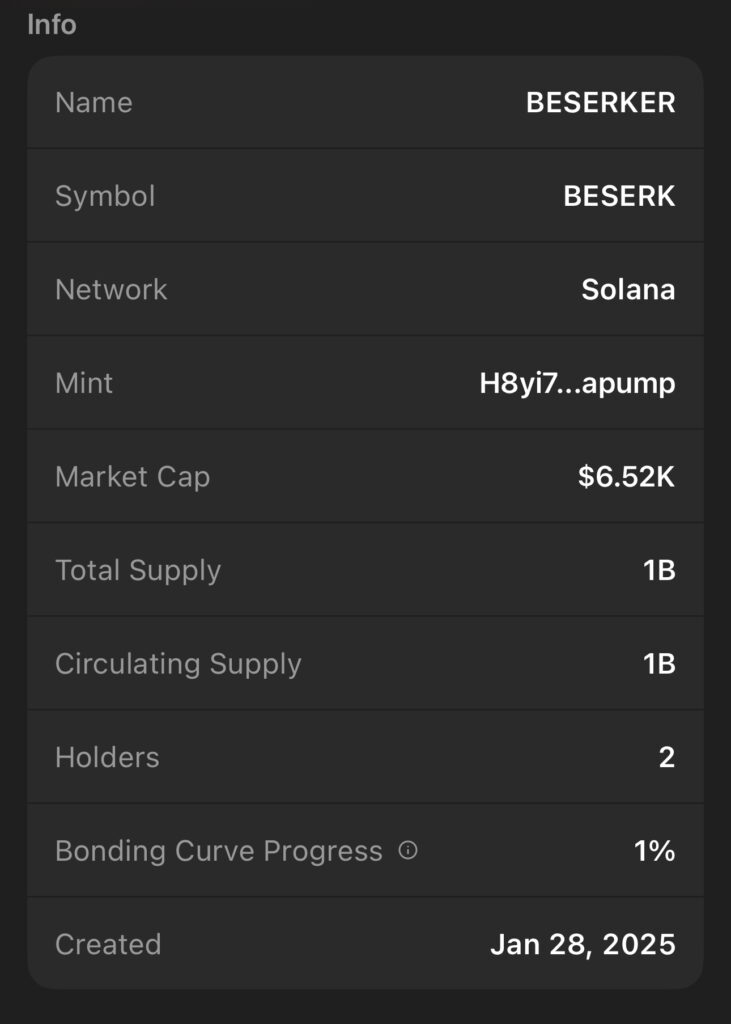
Task: Tap the Total Supply label
Action: 138,571
